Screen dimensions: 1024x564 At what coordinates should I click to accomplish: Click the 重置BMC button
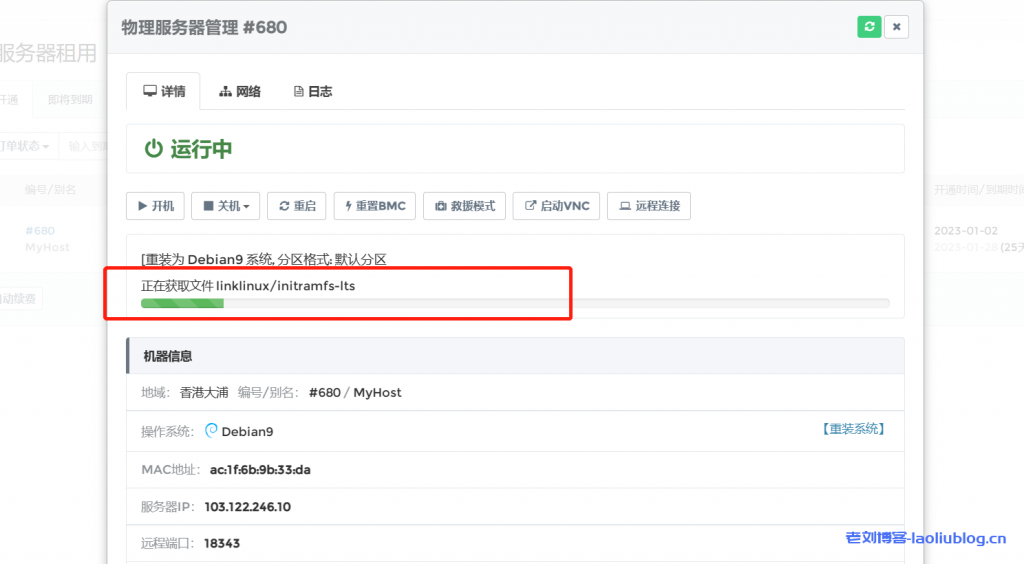375,206
